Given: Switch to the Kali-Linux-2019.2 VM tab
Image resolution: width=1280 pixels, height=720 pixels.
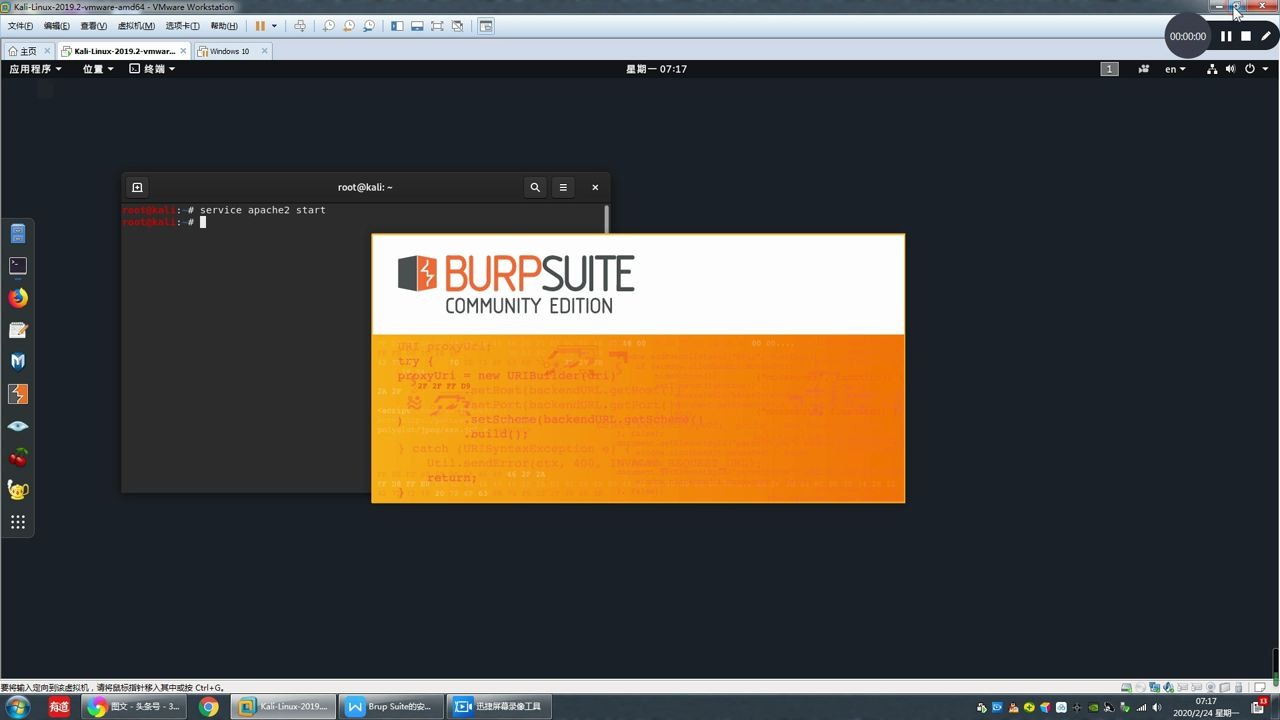Looking at the screenshot, I should coord(124,51).
